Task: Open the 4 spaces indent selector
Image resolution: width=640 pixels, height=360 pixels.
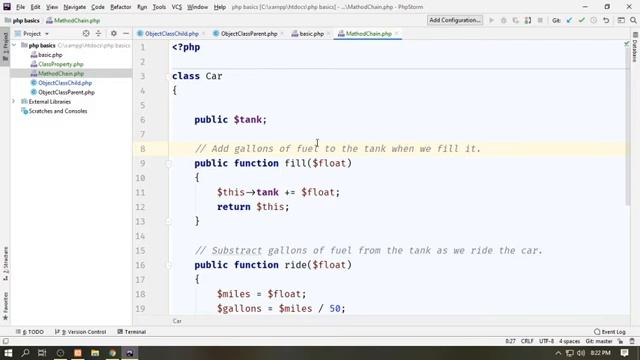Action: coord(569,341)
